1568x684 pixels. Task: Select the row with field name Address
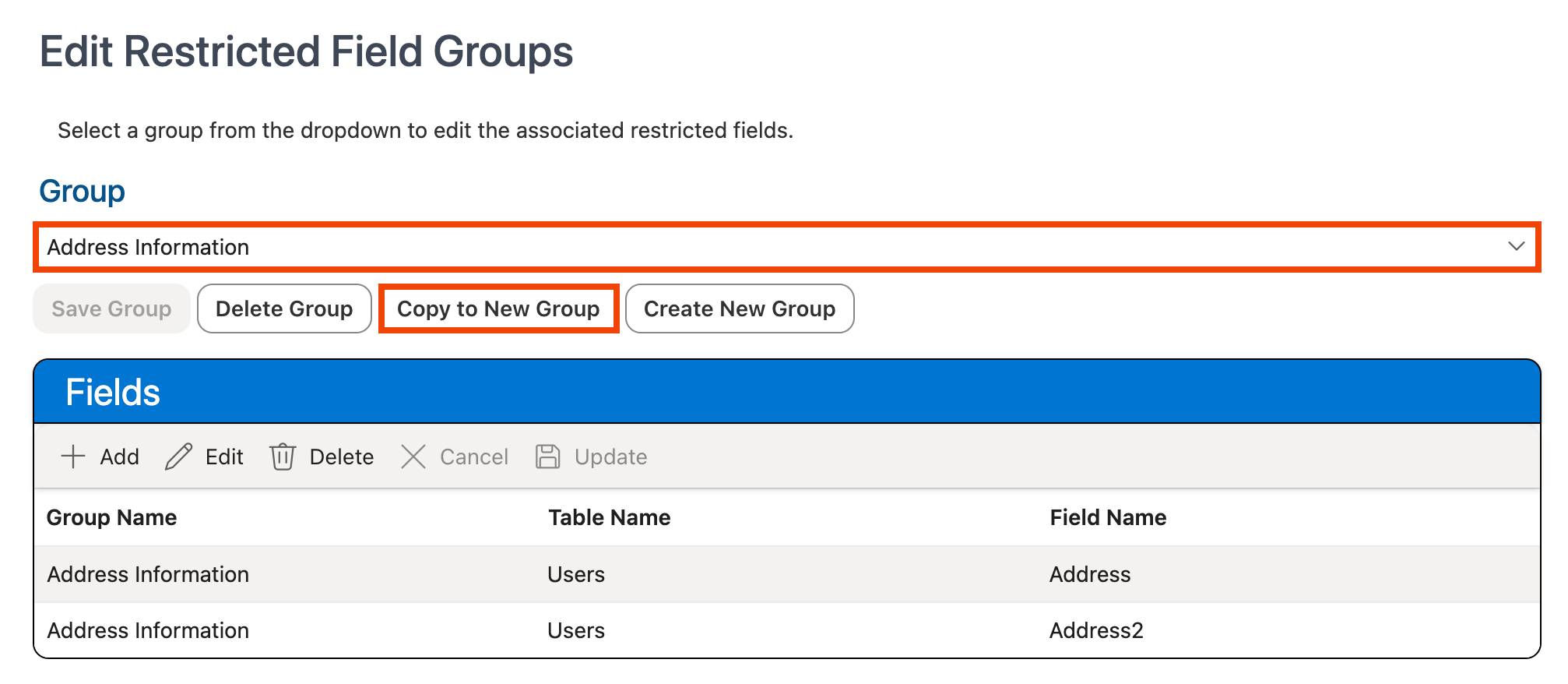tap(1089, 574)
